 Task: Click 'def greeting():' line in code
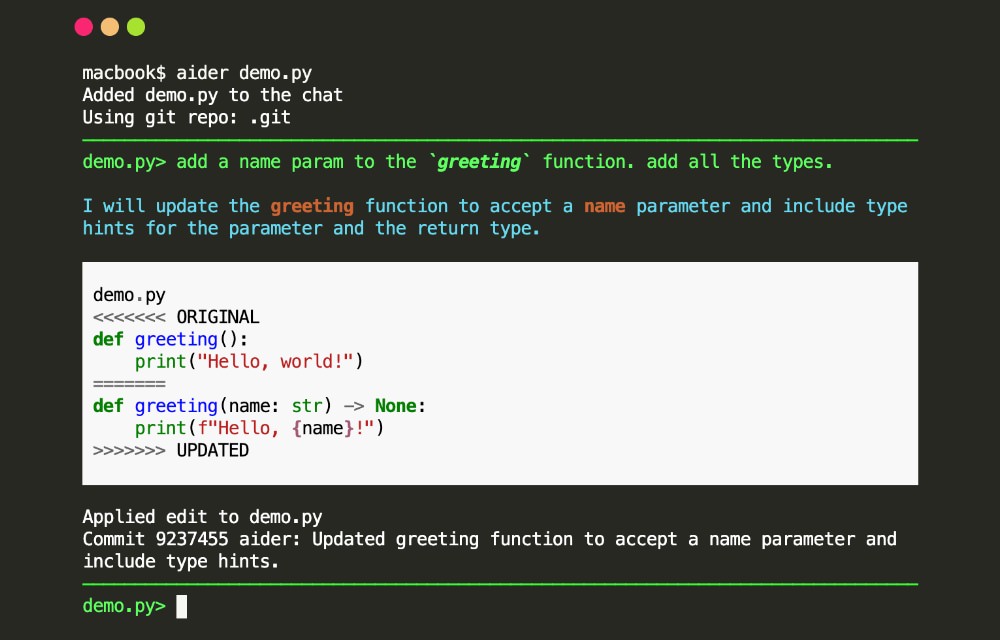pos(170,339)
